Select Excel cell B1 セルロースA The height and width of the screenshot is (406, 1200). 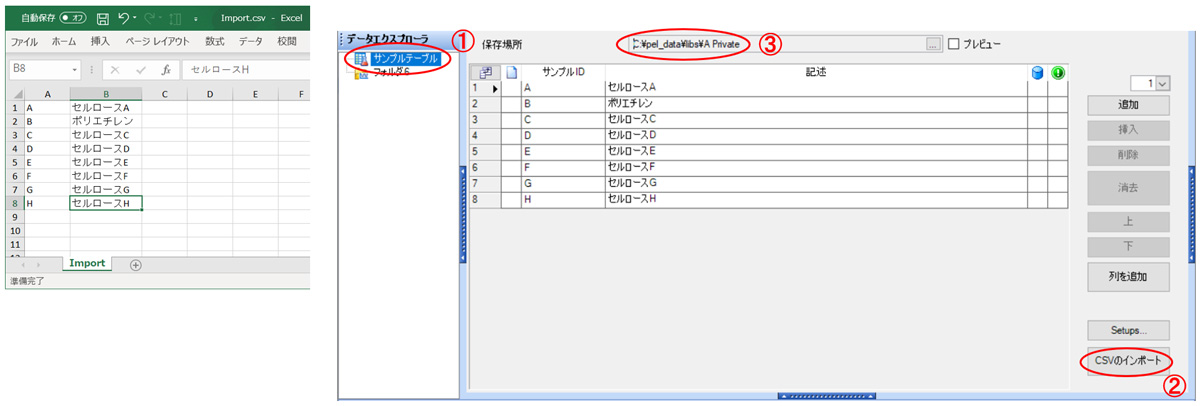[x=105, y=107]
